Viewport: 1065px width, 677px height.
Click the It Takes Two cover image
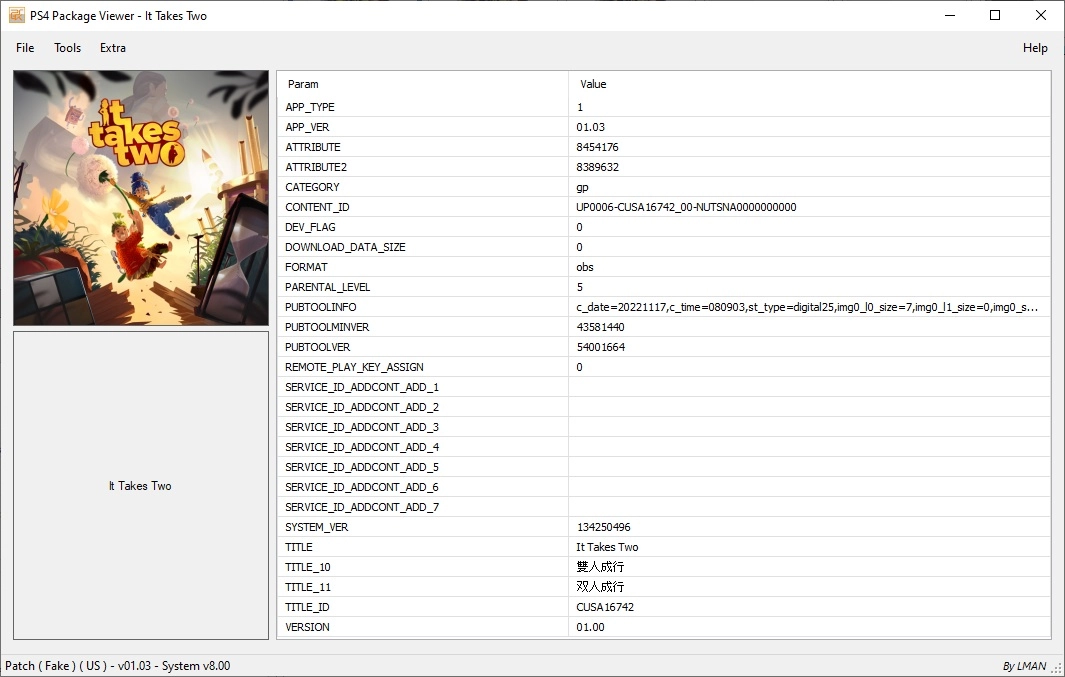[141, 198]
